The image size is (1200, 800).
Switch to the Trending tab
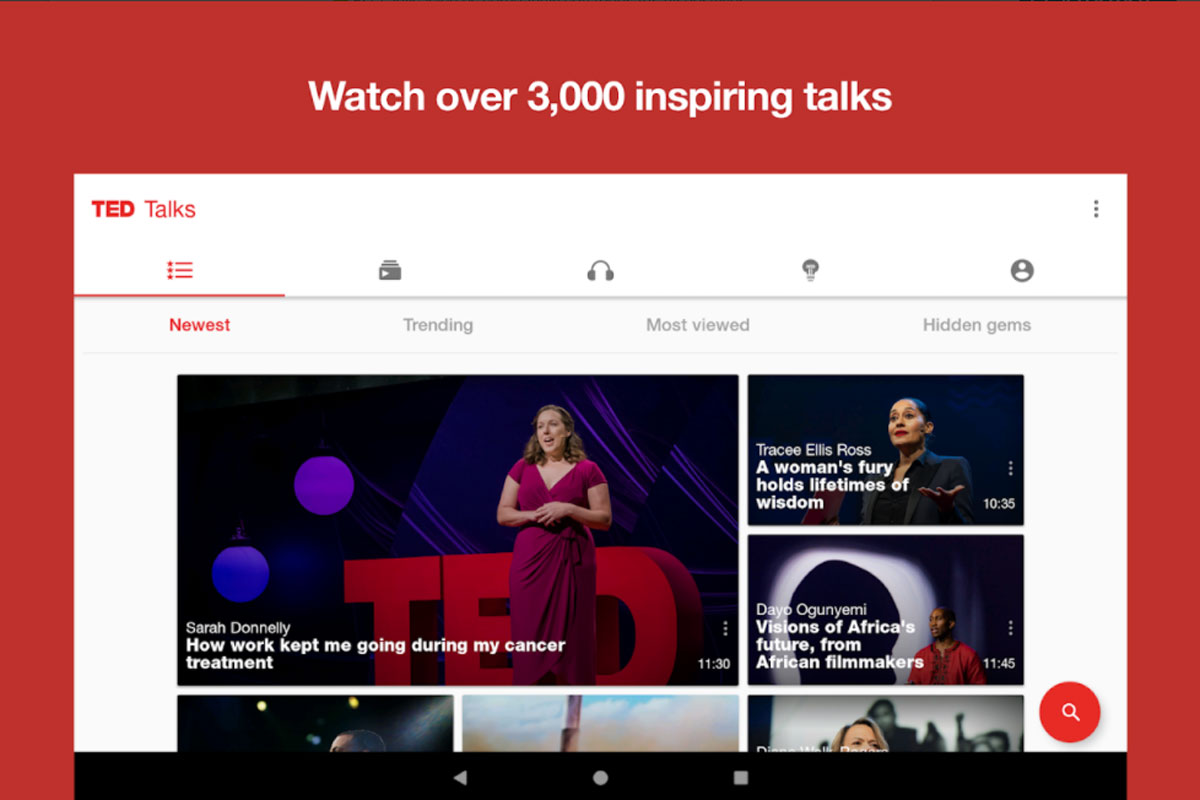[438, 325]
